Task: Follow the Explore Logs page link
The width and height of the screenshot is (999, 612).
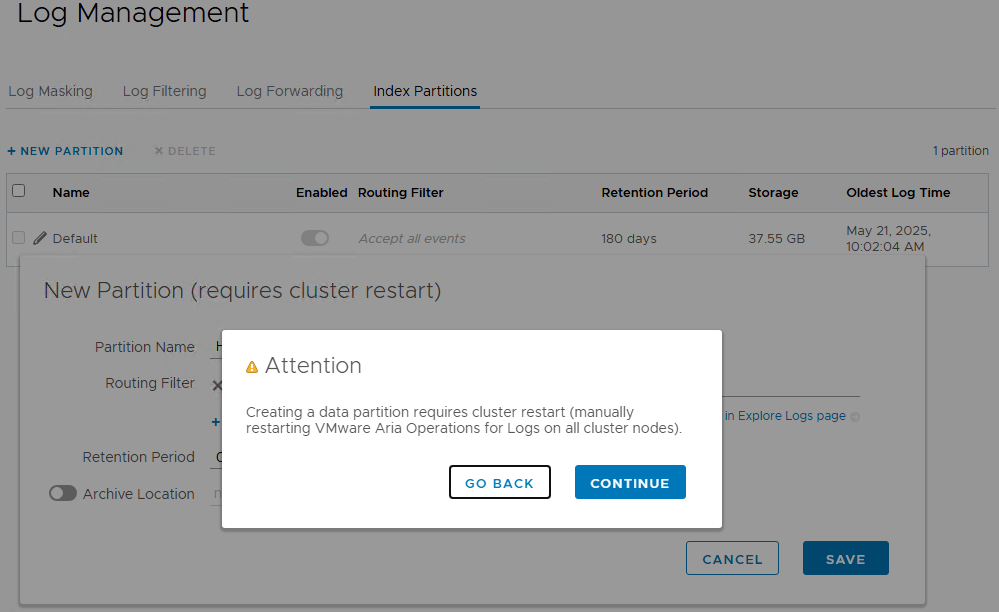Action: pos(791,416)
